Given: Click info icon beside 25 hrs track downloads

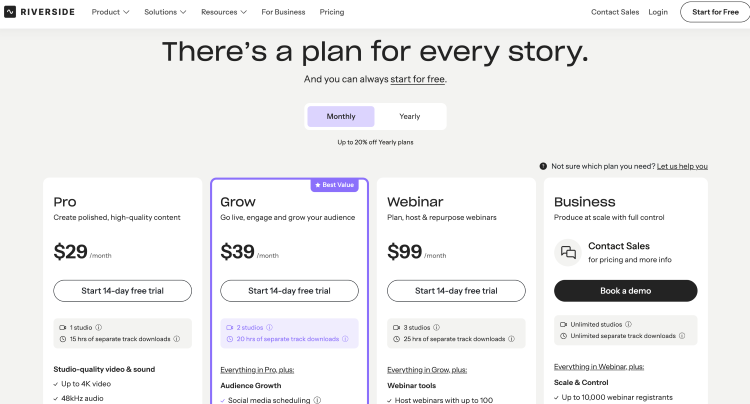Looking at the screenshot, I should pos(511,339).
